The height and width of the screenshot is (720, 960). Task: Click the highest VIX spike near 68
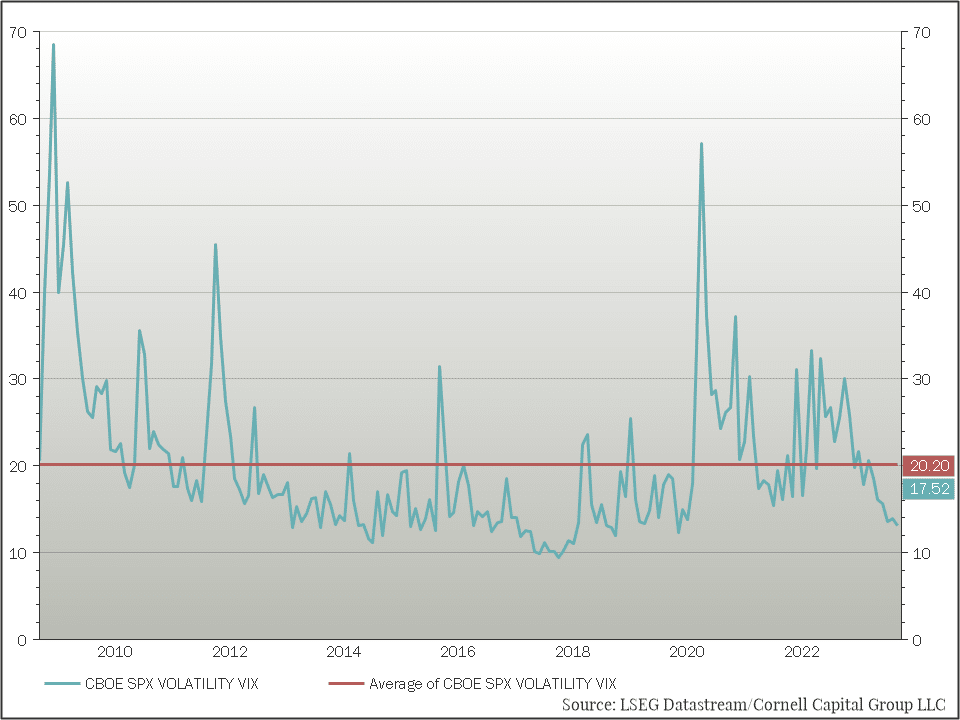coord(53,45)
